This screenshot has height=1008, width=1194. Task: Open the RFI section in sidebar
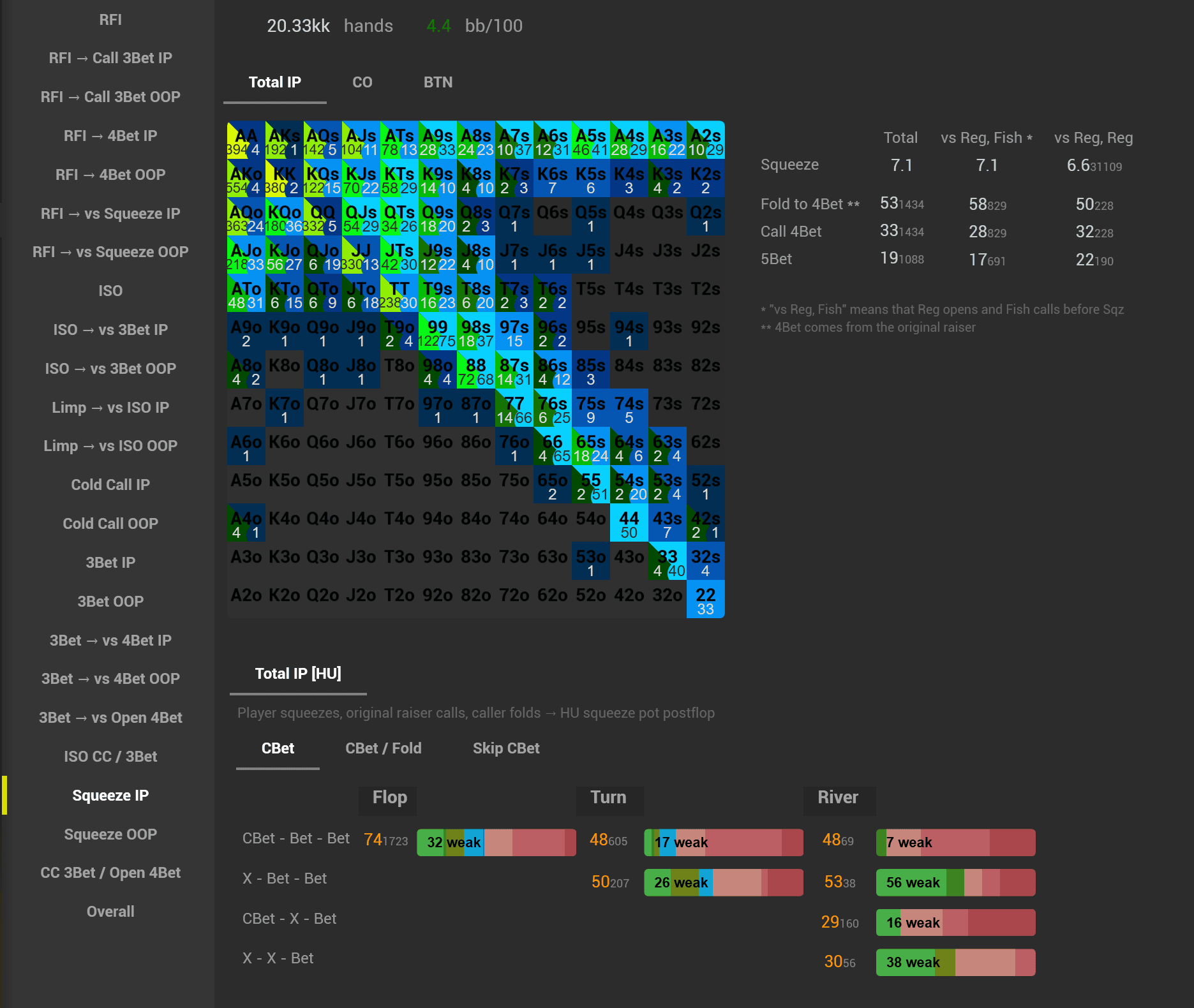pos(110,20)
